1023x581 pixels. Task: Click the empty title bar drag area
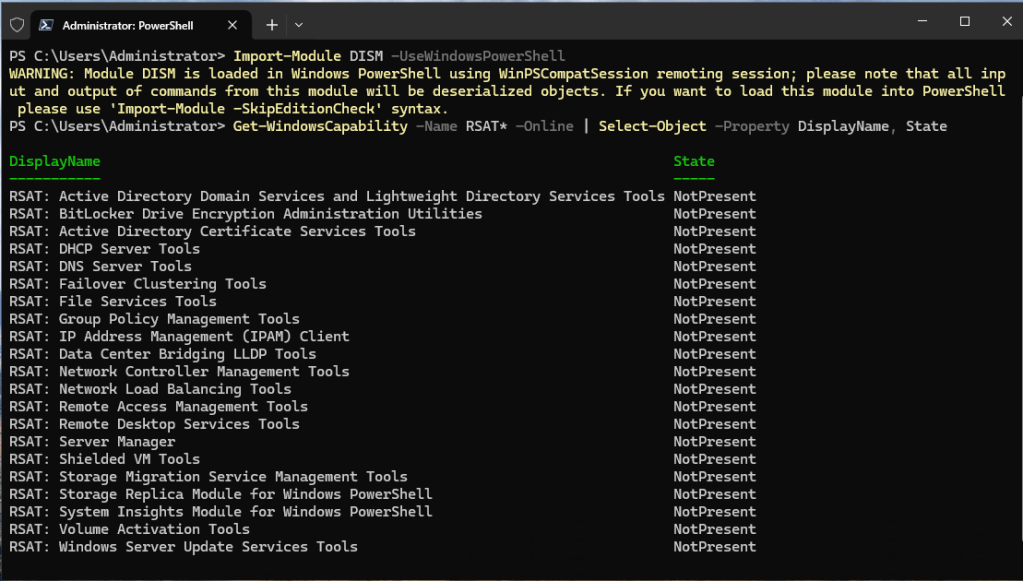600,22
